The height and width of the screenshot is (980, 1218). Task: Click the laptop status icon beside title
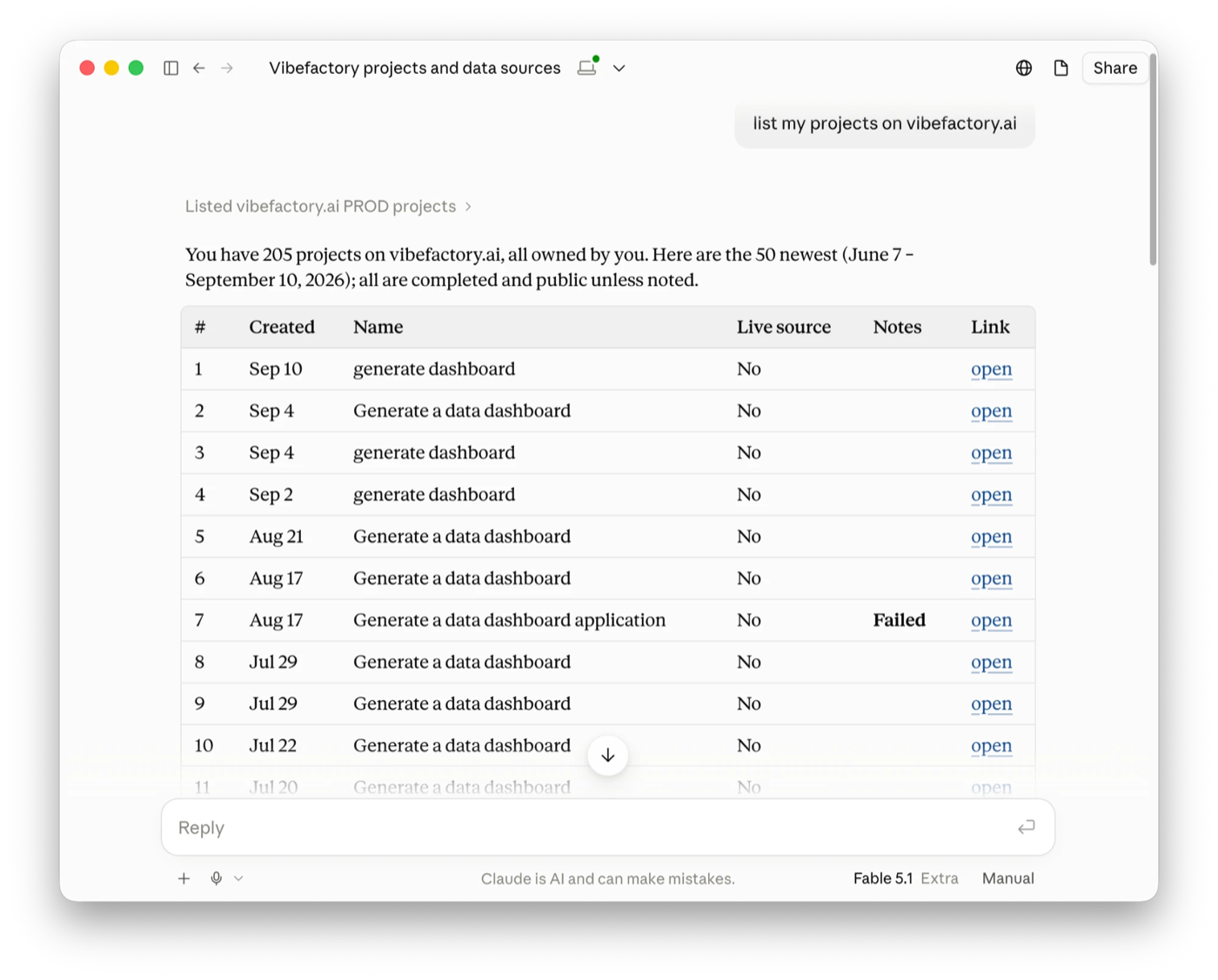click(588, 67)
